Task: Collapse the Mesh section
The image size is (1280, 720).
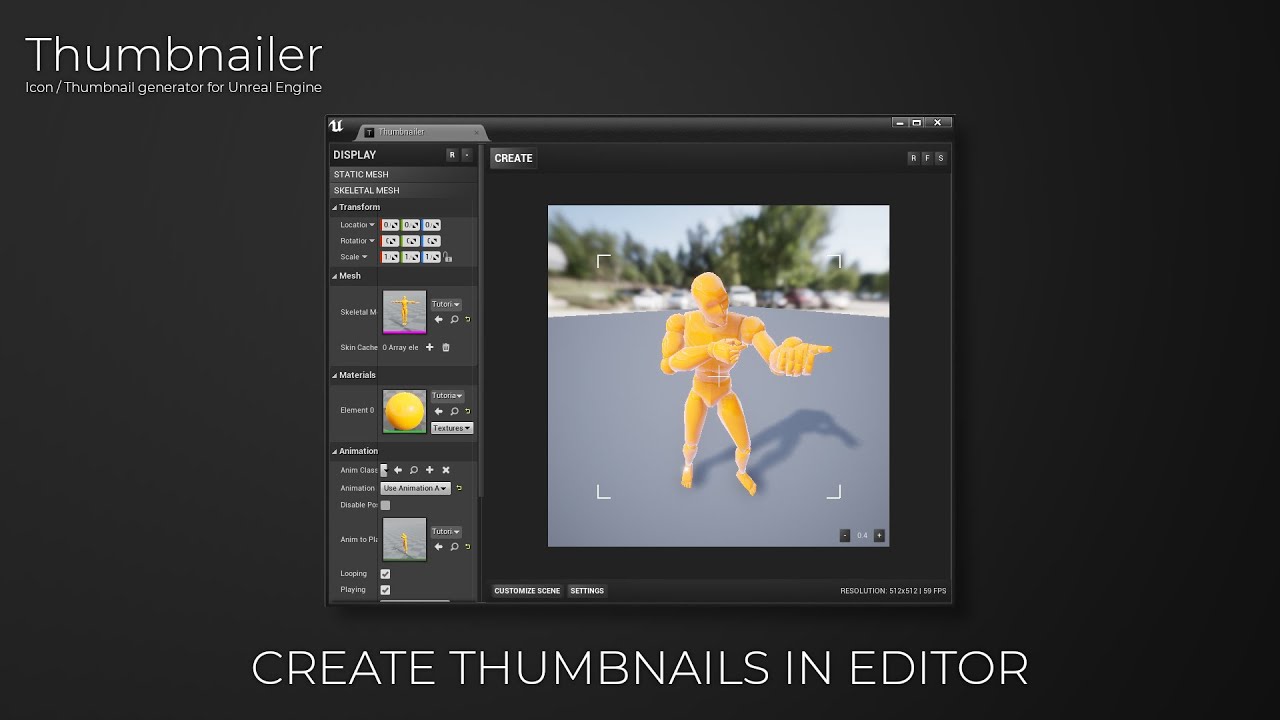Action: 335,276
